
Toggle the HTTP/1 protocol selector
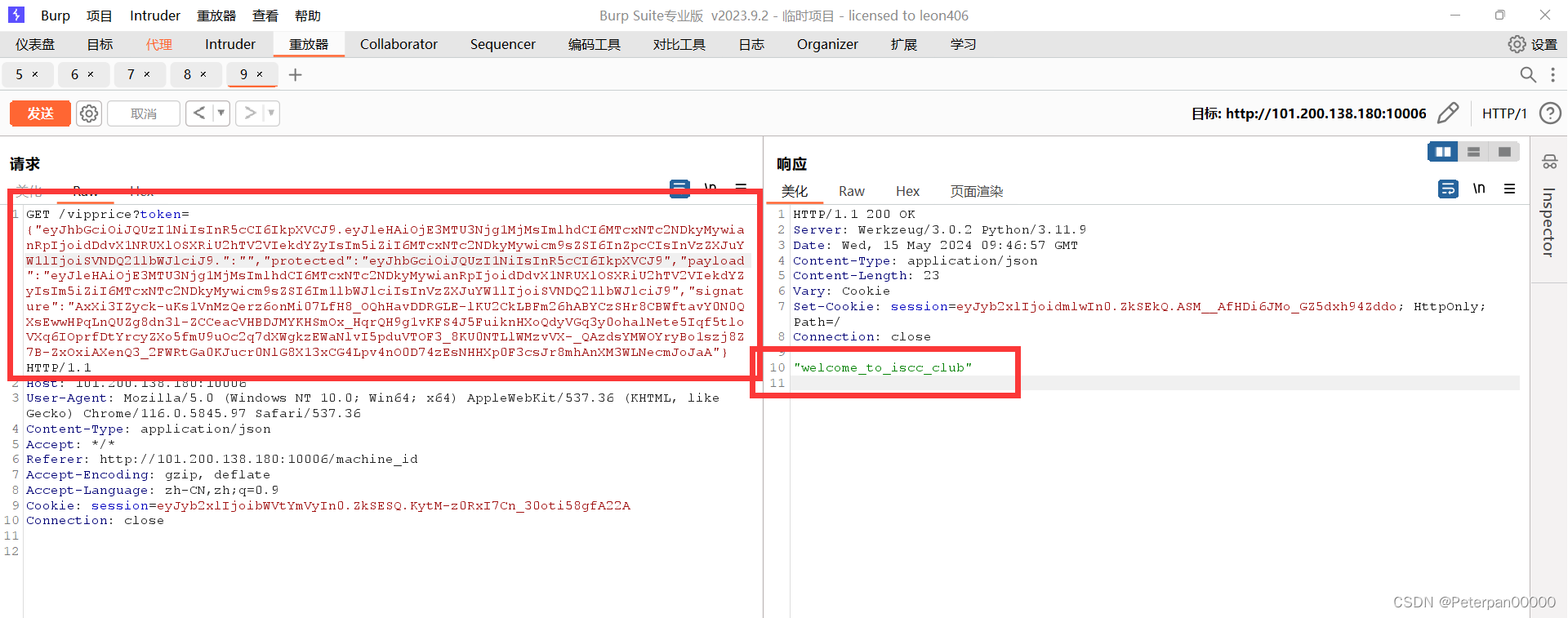coord(1504,113)
